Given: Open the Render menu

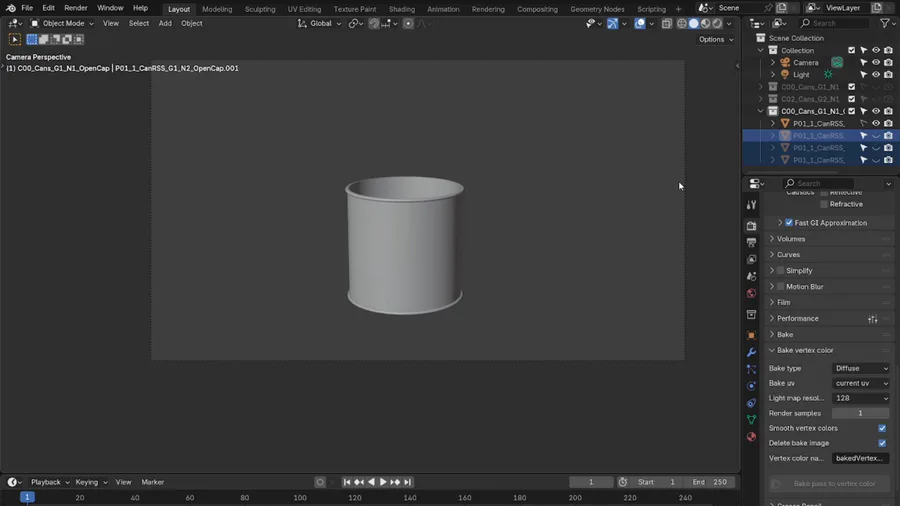Looking at the screenshot, I should click(76, 8).
